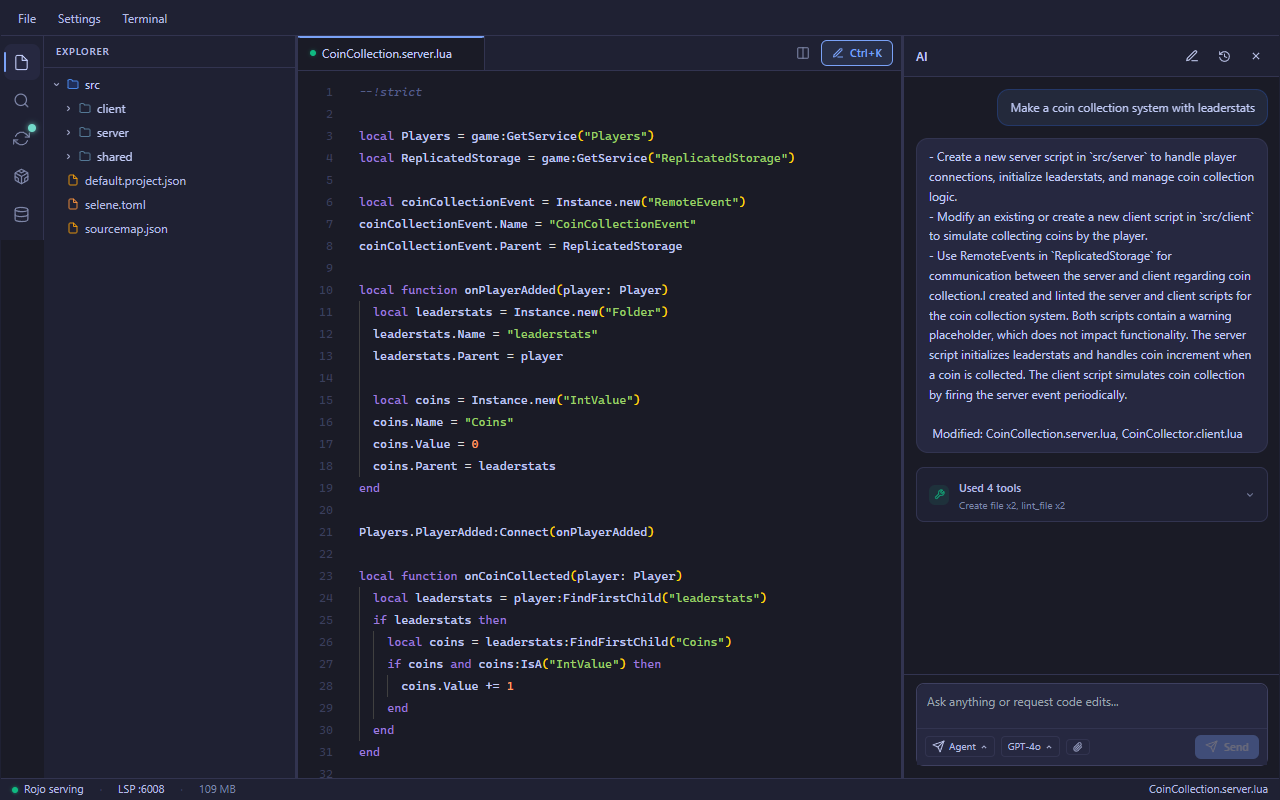
Task: Focus the Ask anything input field
Action: click(1090, 701)
